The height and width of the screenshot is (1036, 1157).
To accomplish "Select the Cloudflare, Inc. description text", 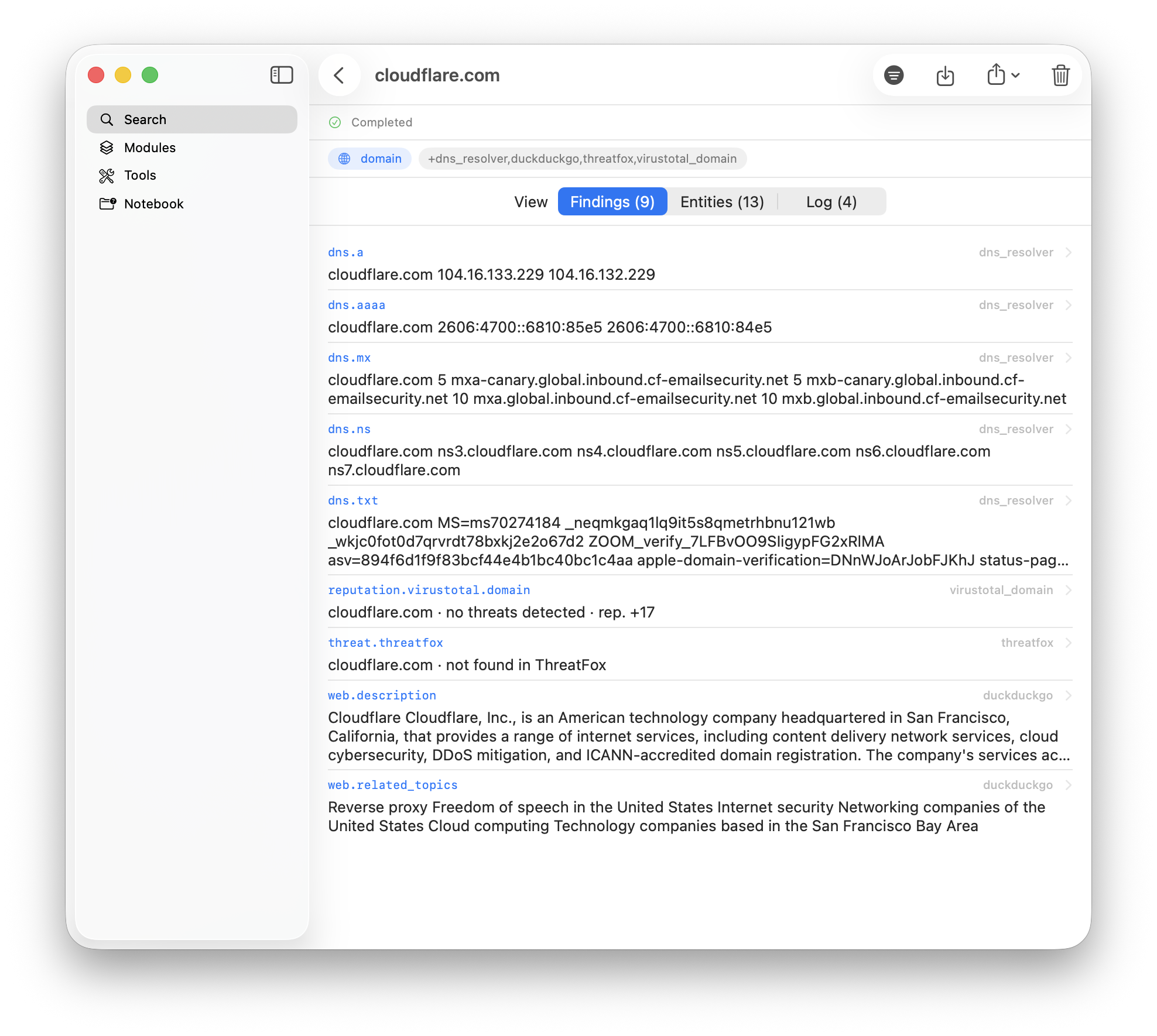I will click(699, 736).
